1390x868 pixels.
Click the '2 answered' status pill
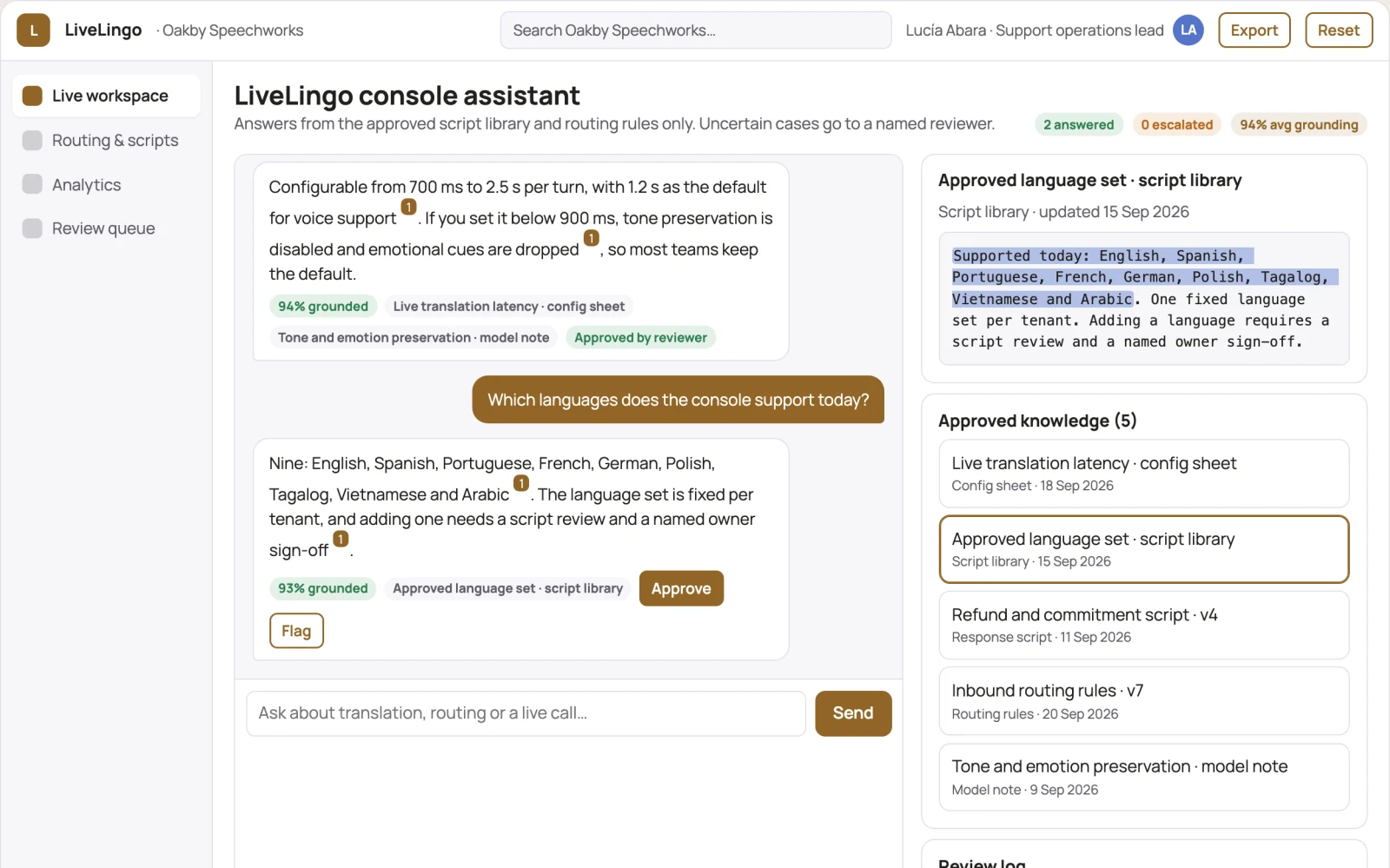(x=1078, y=124)
